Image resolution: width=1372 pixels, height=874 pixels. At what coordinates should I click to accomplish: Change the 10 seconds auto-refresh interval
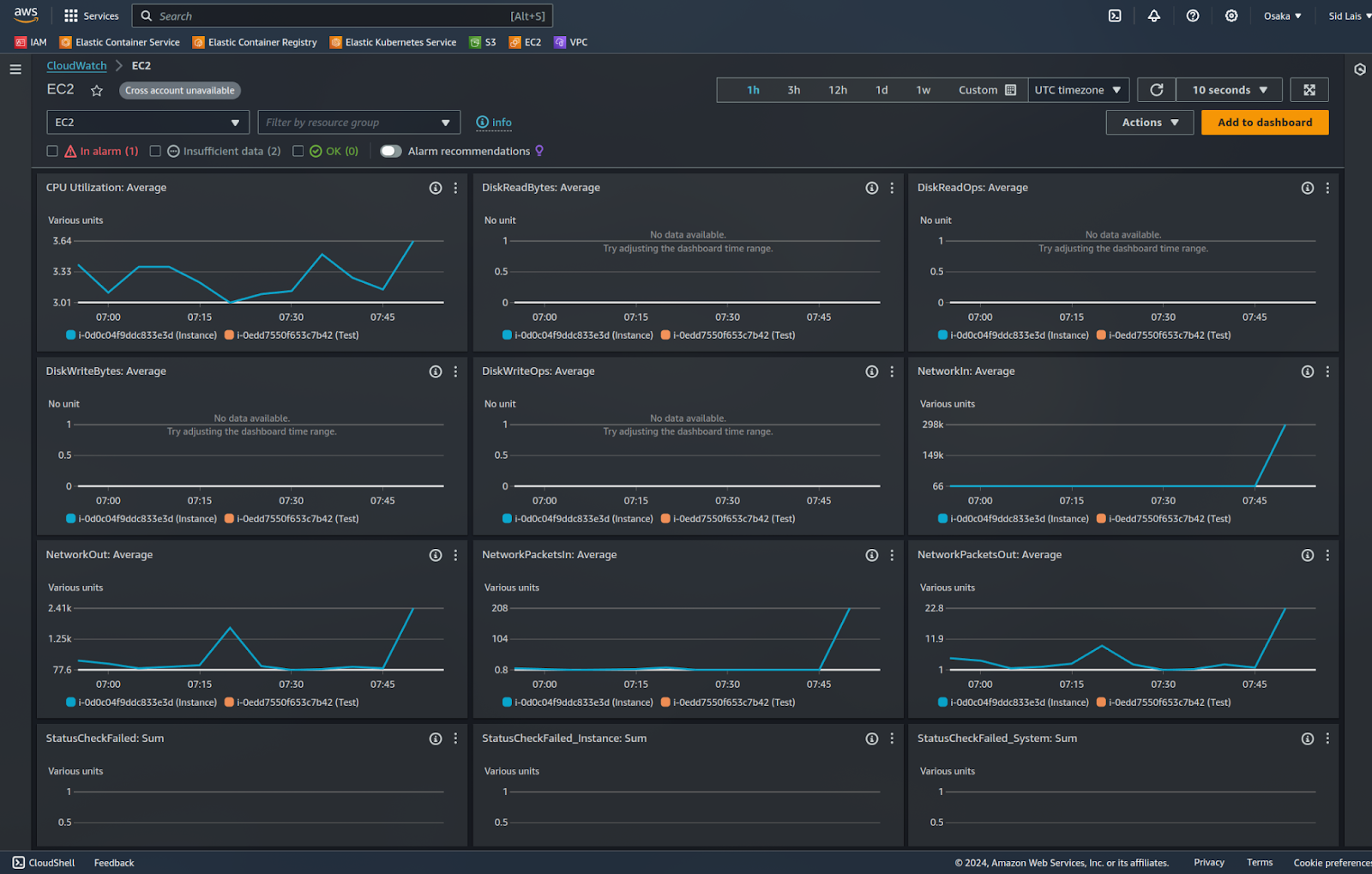tap(1228, 89)
